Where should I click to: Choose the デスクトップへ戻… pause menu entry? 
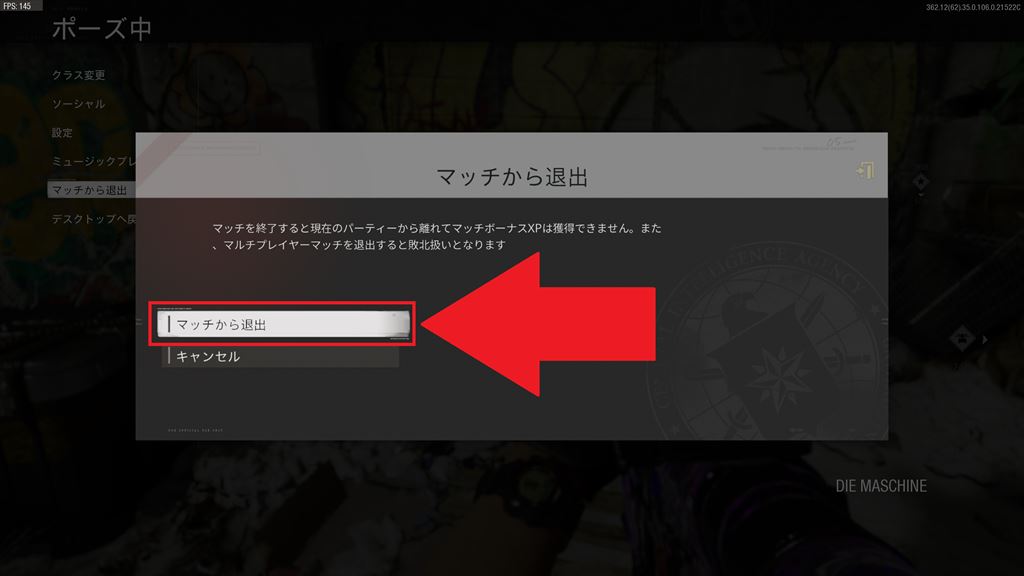pyautogui.click(x=93, y=219)
